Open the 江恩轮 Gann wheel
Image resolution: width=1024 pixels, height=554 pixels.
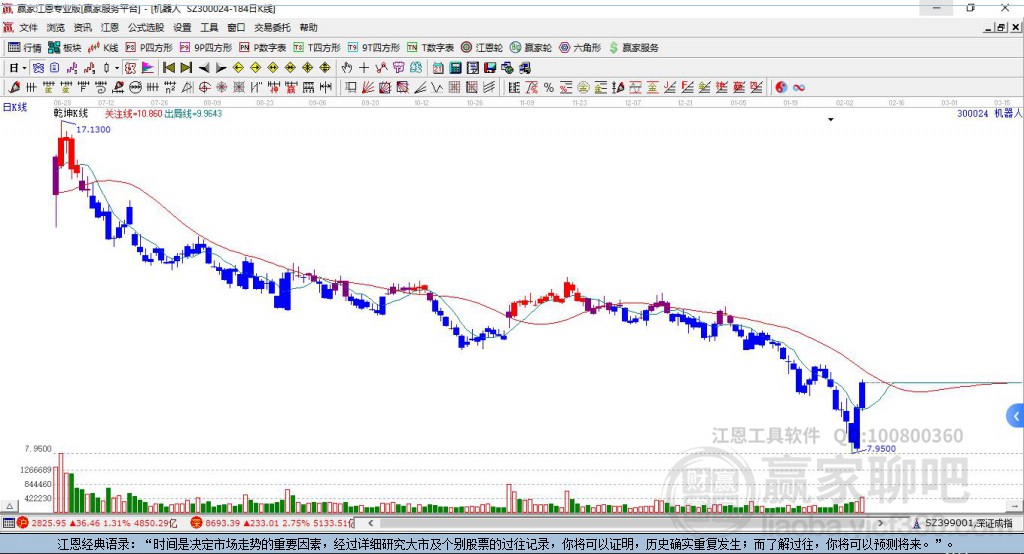(482, 48)
